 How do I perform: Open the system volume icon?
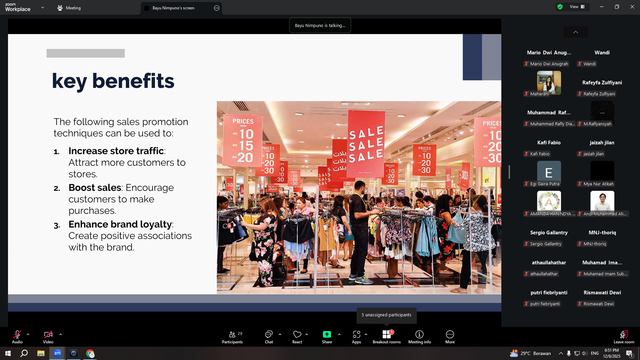[584, 353]
